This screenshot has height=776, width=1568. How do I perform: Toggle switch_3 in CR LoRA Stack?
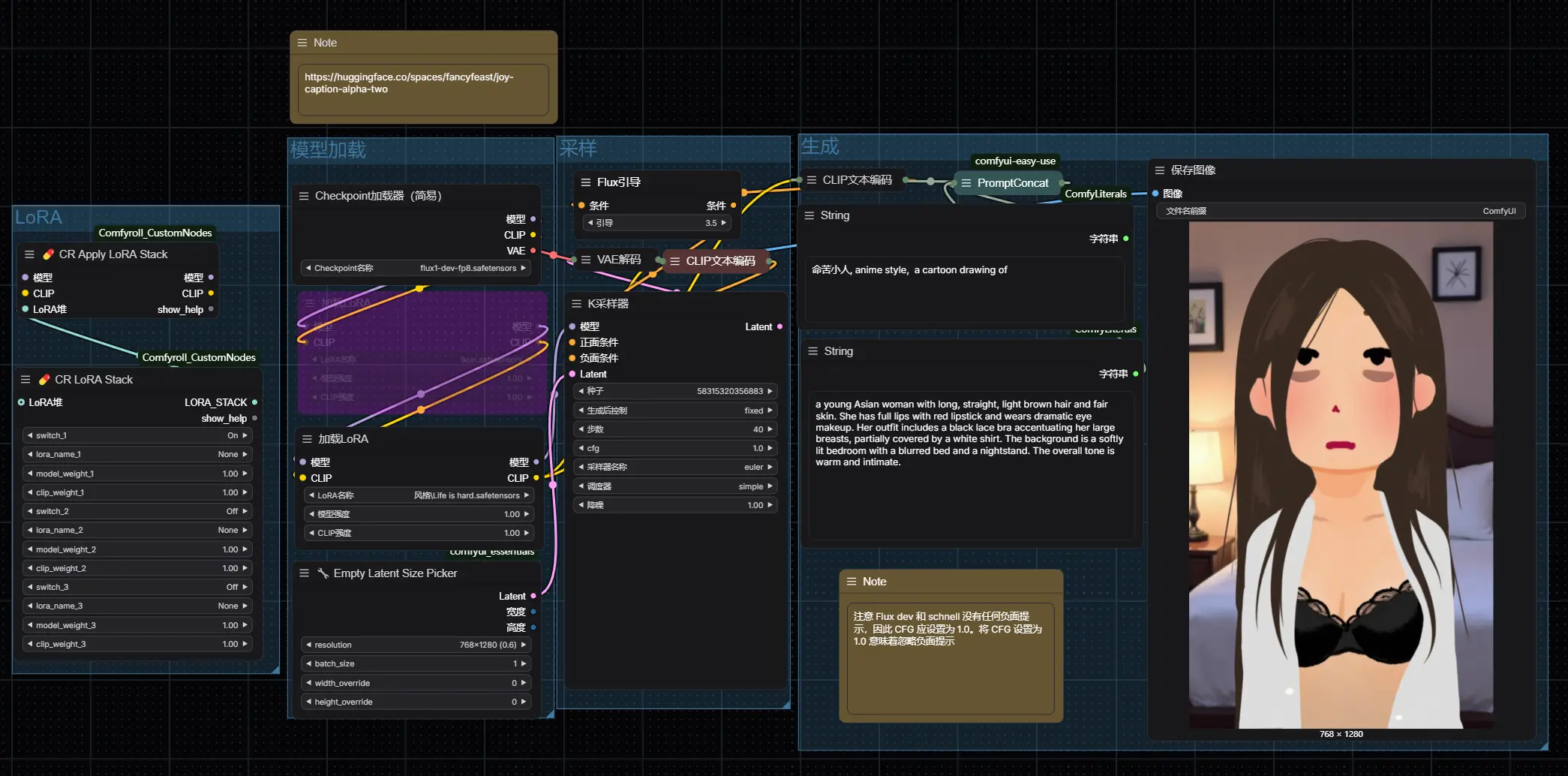click(x=137, y=587)
